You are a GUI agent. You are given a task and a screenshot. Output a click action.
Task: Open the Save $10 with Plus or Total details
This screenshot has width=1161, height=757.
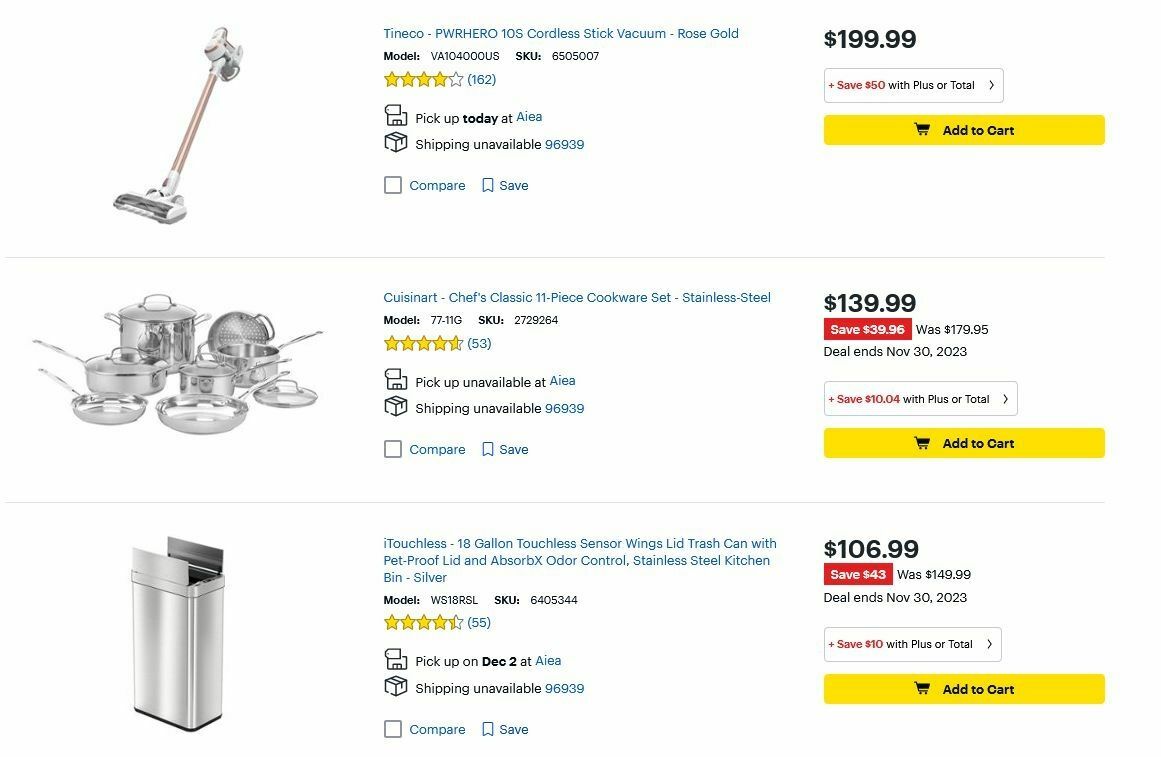(x=911, y=644)
